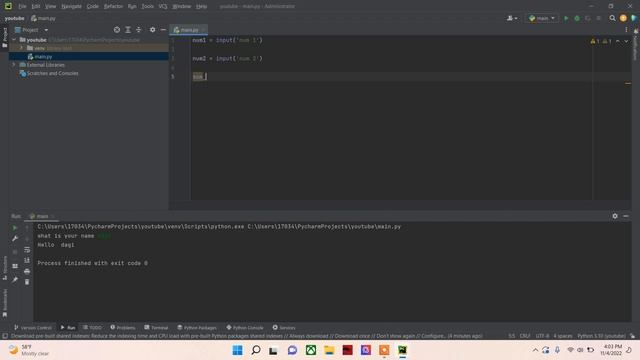
Task: Open editor tab options three-dots icon
Action: pyautogui.click(x=626, y=30)
